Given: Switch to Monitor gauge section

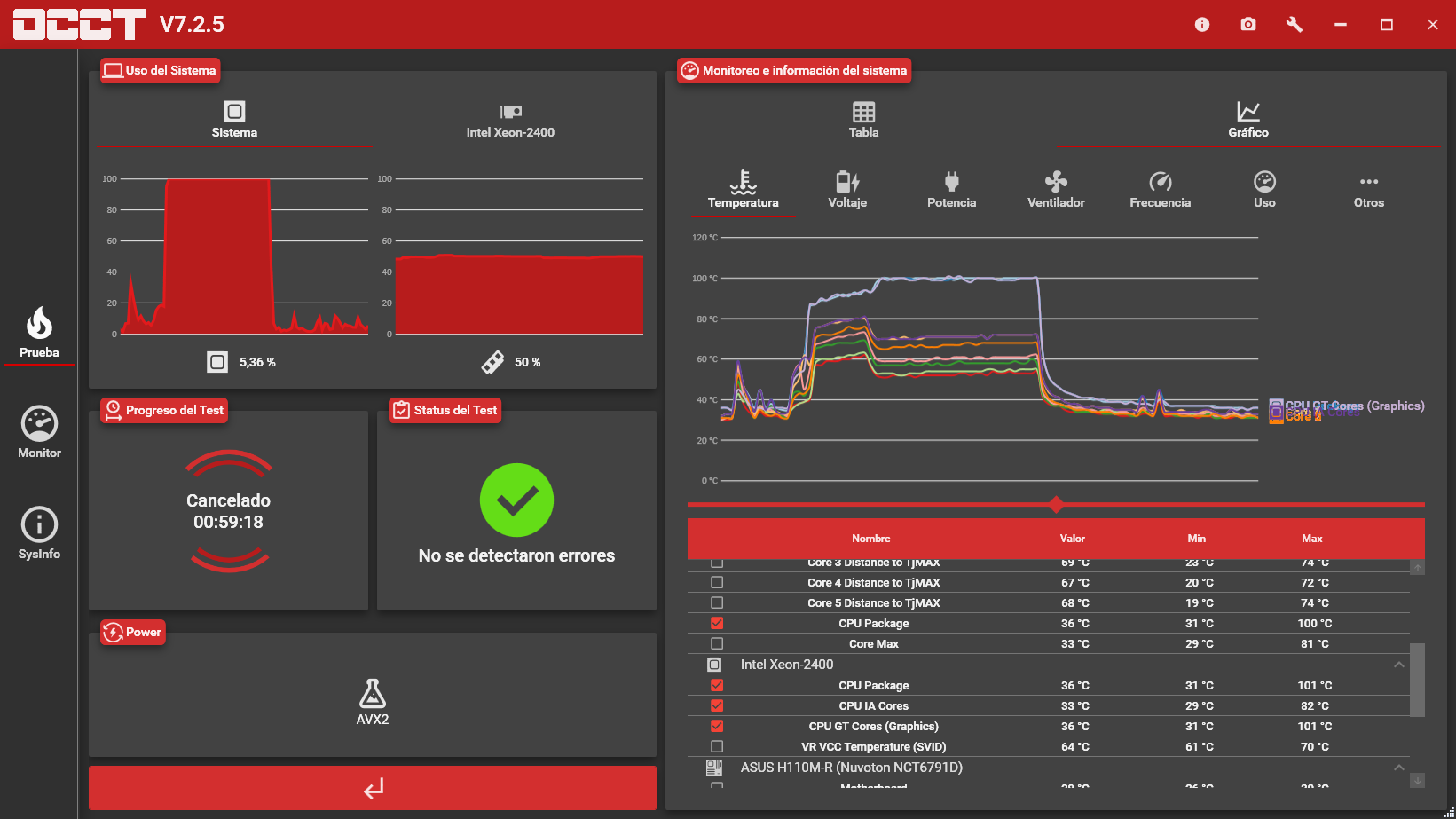Looking at the screenshot, I should [39, 432].
